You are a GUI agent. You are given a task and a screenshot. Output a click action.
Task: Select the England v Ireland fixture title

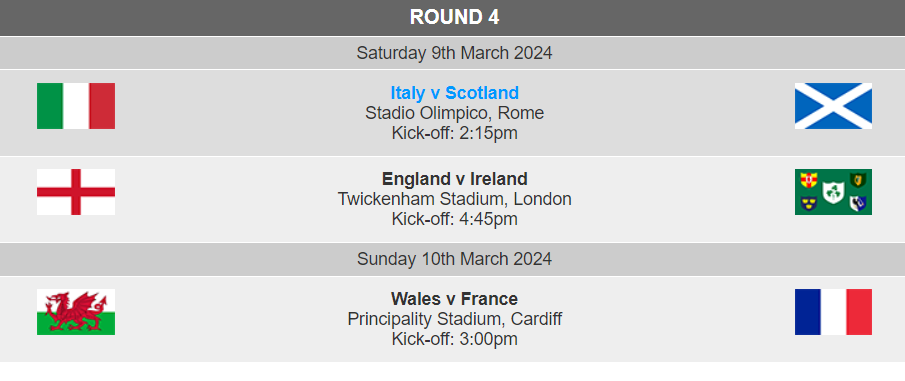coord(454,179)
